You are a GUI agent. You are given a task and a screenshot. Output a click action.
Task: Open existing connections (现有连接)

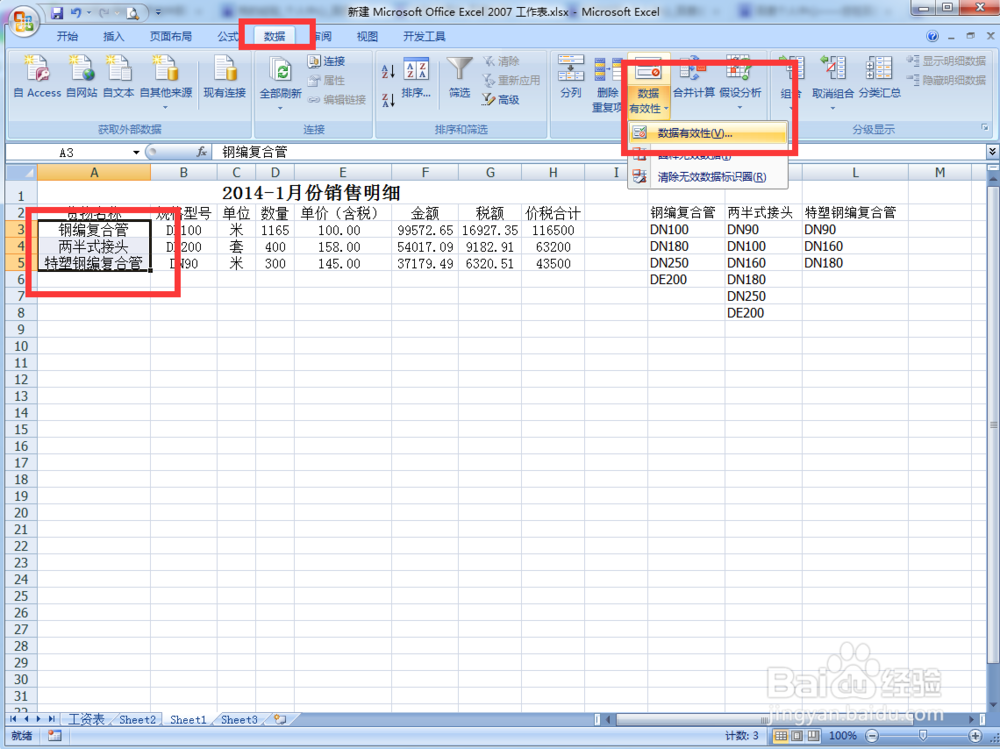click(x=224, y=77)
